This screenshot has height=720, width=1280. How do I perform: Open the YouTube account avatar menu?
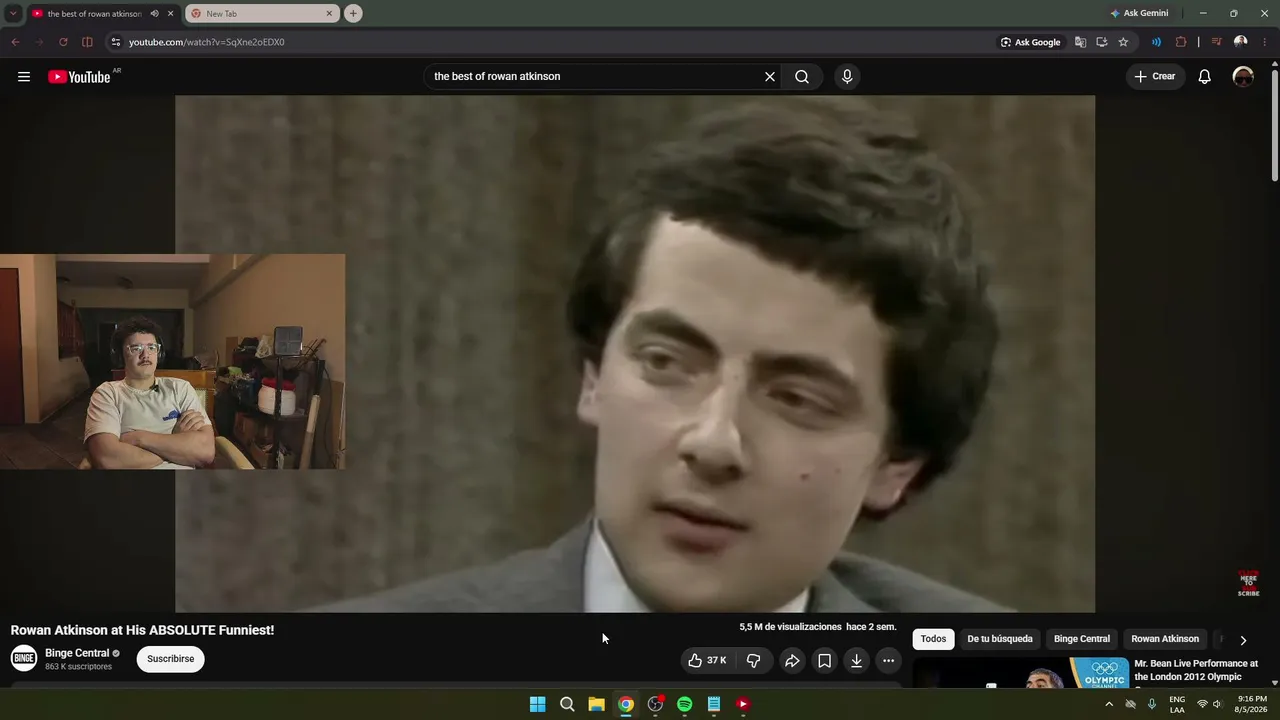(x=1243, y=77)
